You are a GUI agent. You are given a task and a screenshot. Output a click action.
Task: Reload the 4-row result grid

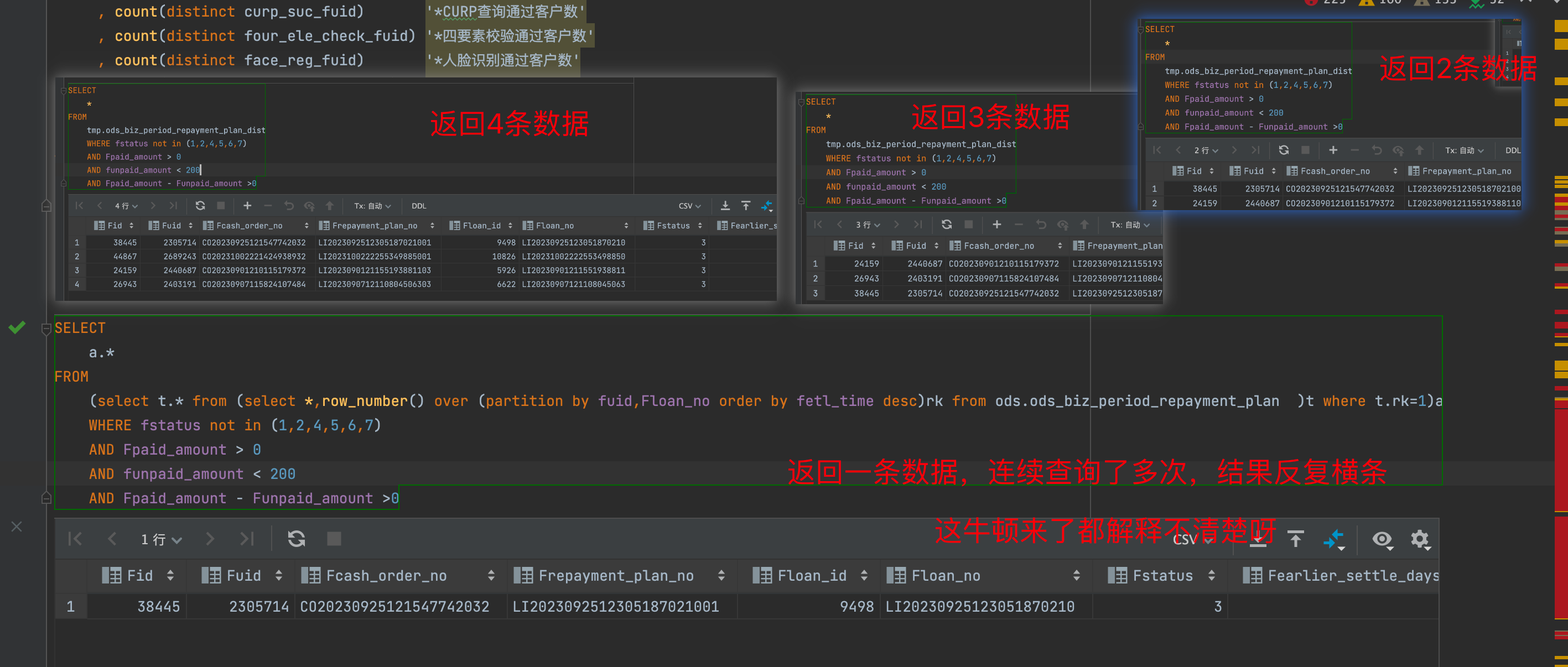(x=200, y=206)
